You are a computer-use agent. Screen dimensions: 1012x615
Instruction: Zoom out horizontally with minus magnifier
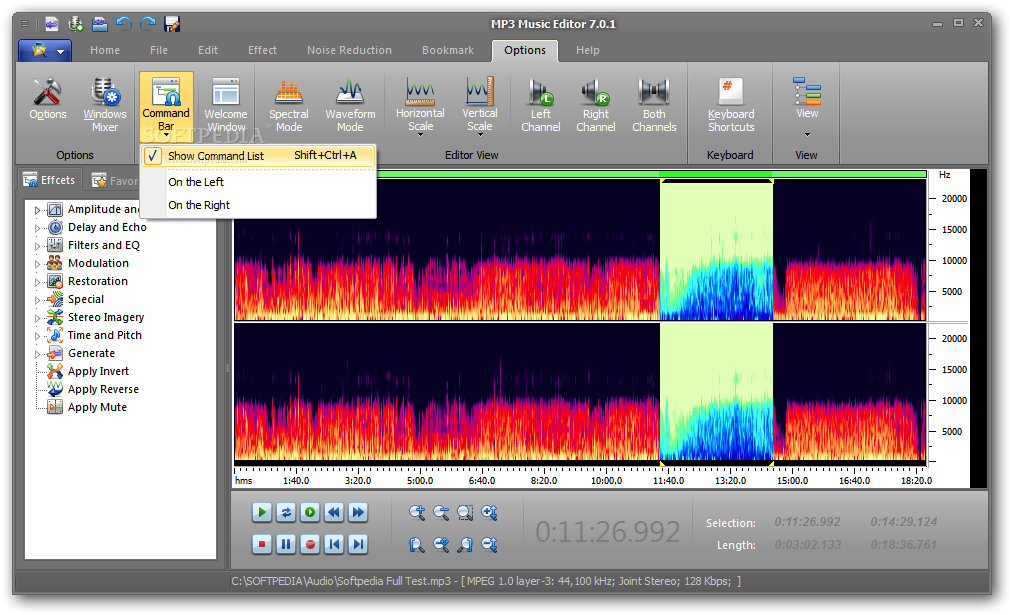coord(441,512)
